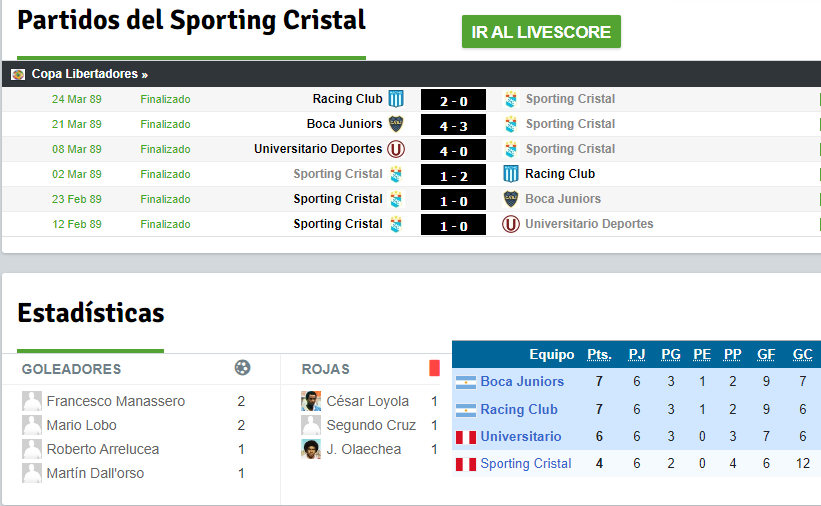The height and width of the screenshot is (506, 821).
Task: Select goalscorer Francesco Manassero
Action: click(x=116, y=401)
